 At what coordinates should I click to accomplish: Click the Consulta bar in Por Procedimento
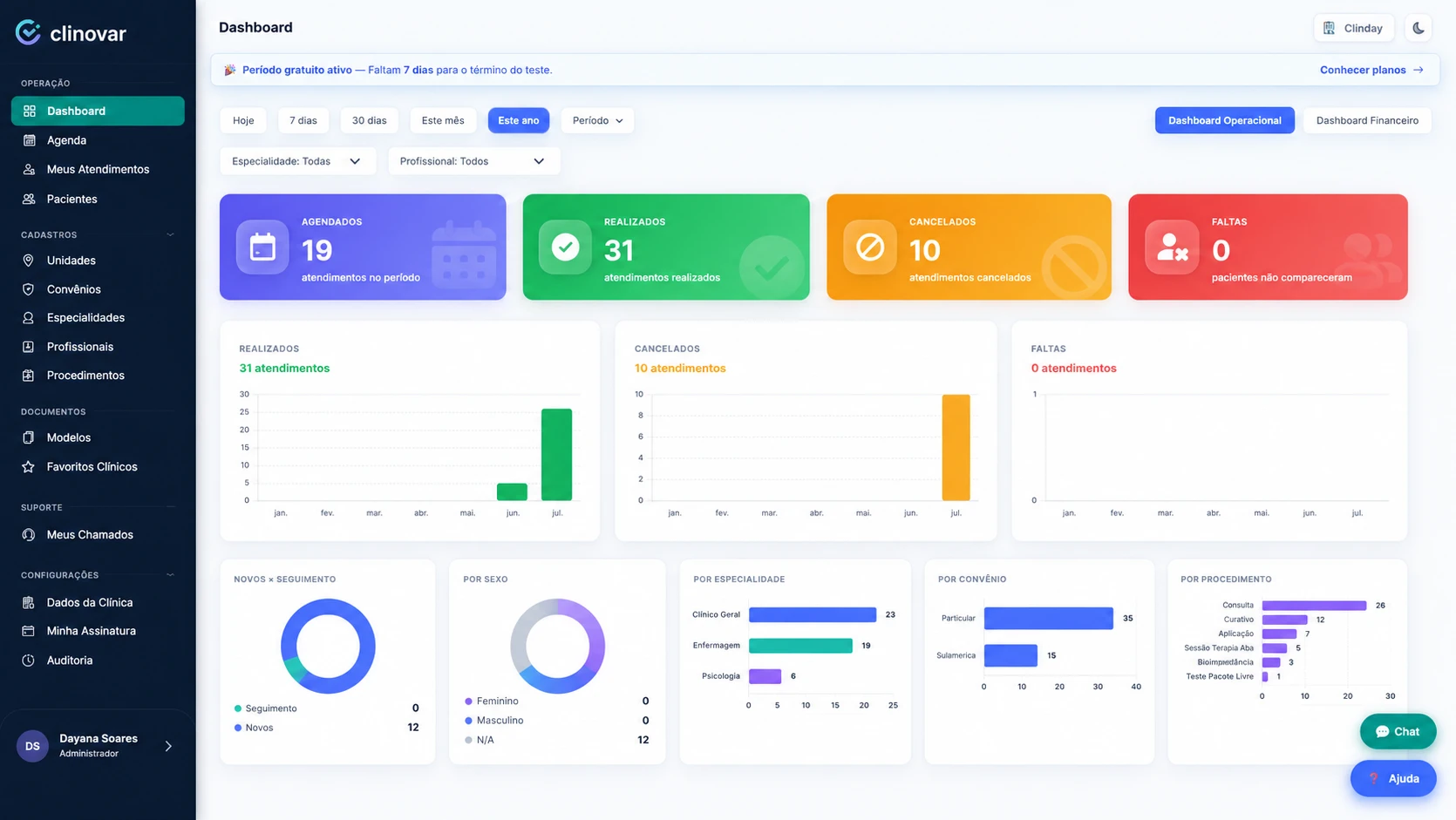pos(1314,605)
